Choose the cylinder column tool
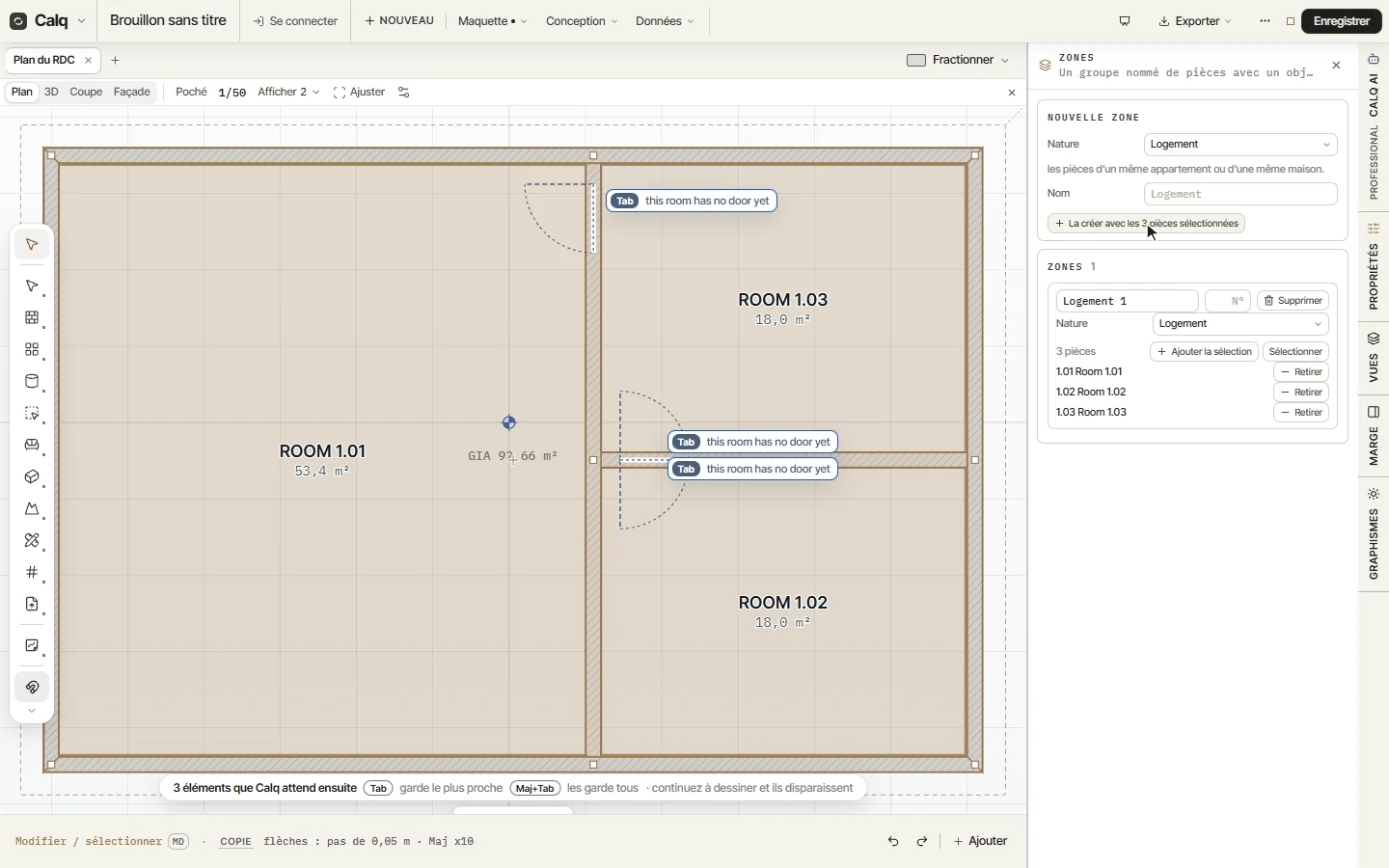 (x=32, y=381)
